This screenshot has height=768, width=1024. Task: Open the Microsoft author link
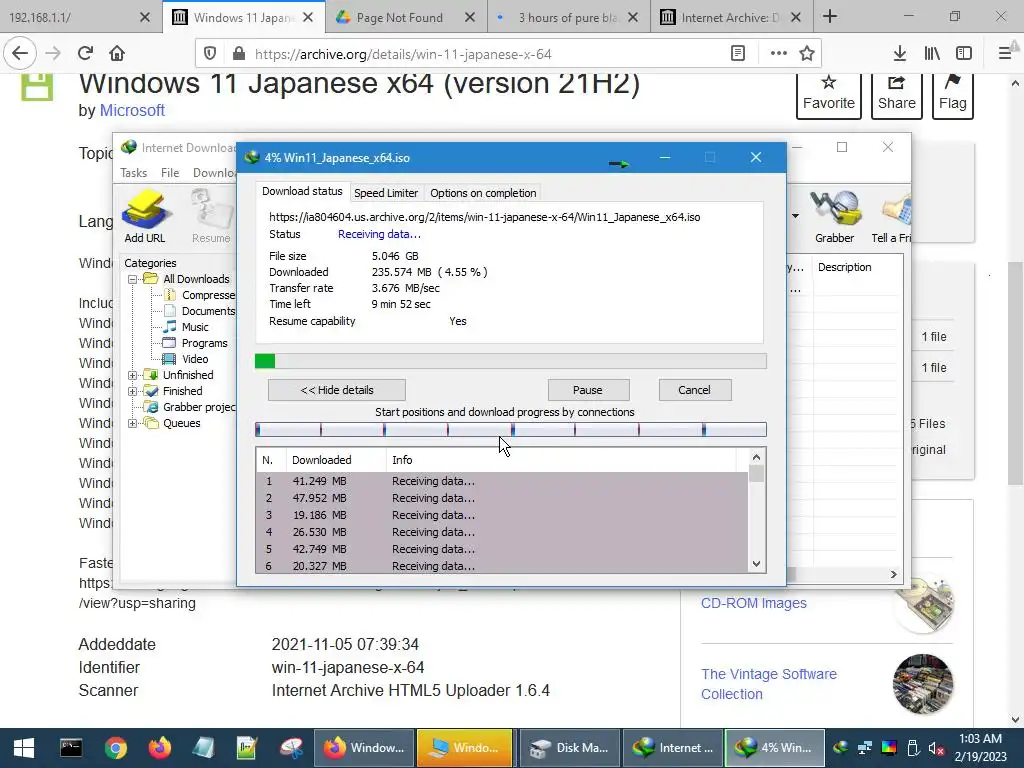[132, 110]
